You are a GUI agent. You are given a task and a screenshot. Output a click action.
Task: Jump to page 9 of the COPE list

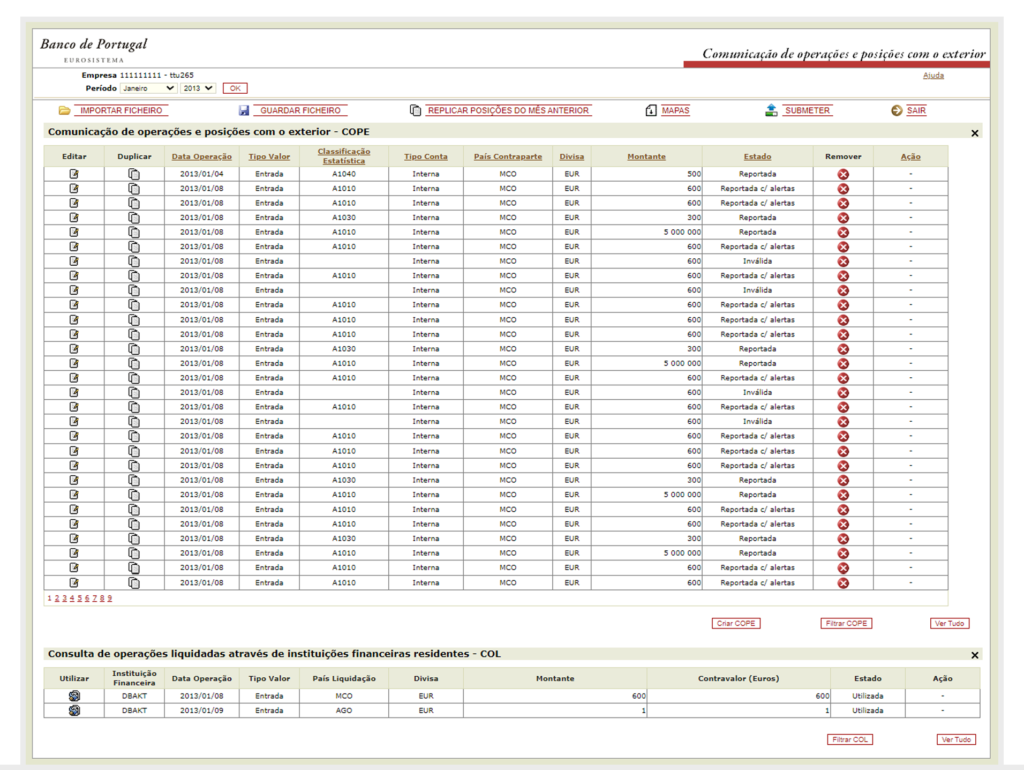[x=110, y=598]
